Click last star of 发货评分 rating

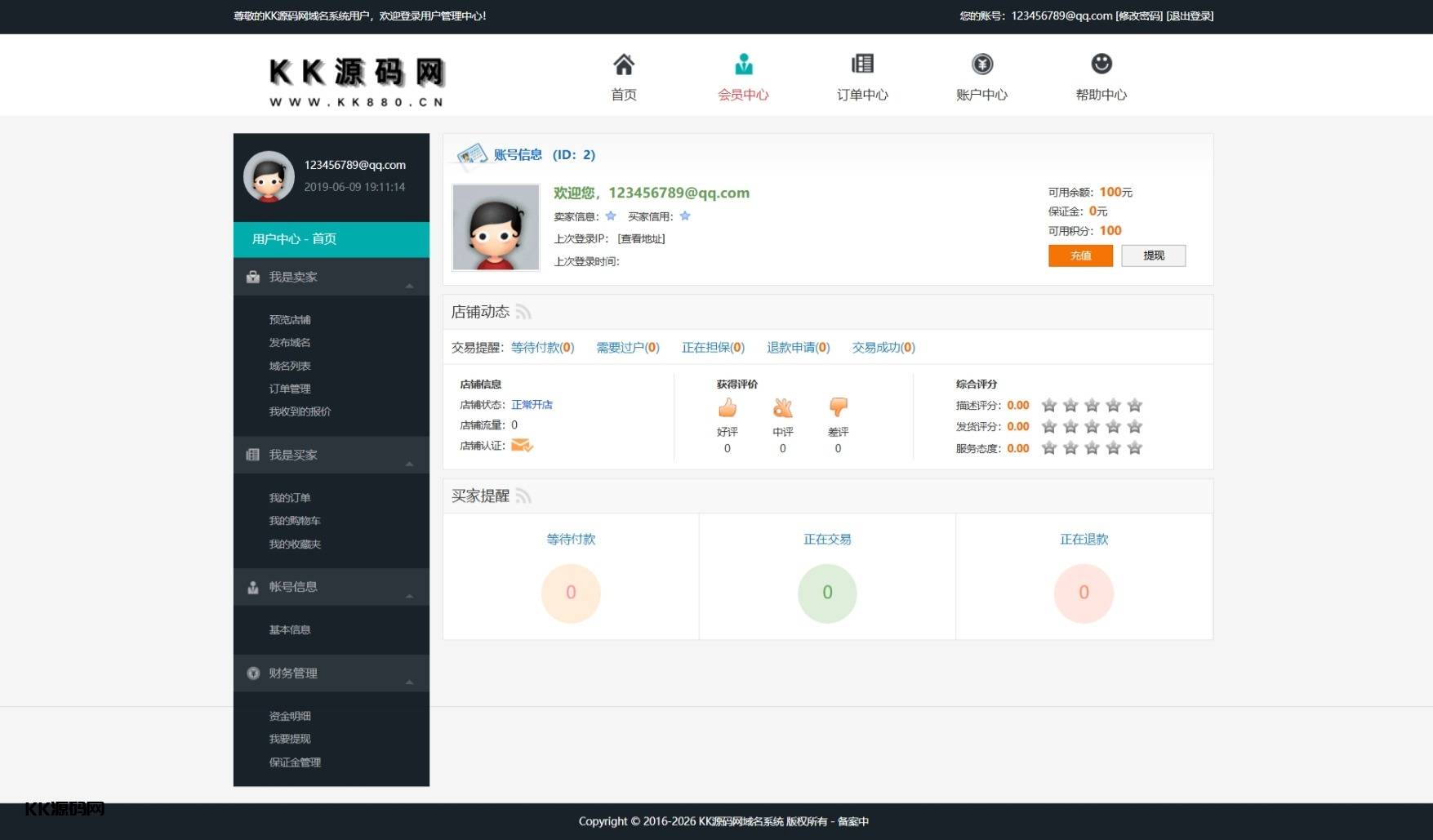(1134, 427)
